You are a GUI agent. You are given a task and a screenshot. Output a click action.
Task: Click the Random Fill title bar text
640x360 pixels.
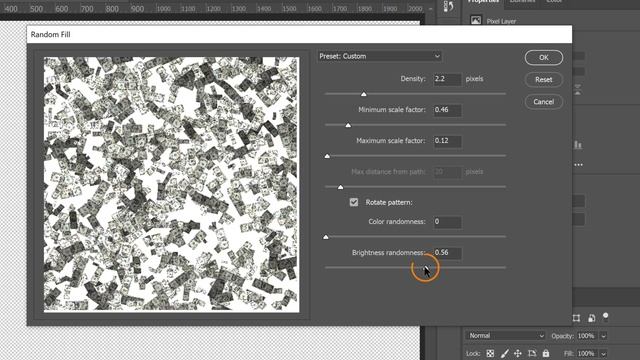[51, 35]
